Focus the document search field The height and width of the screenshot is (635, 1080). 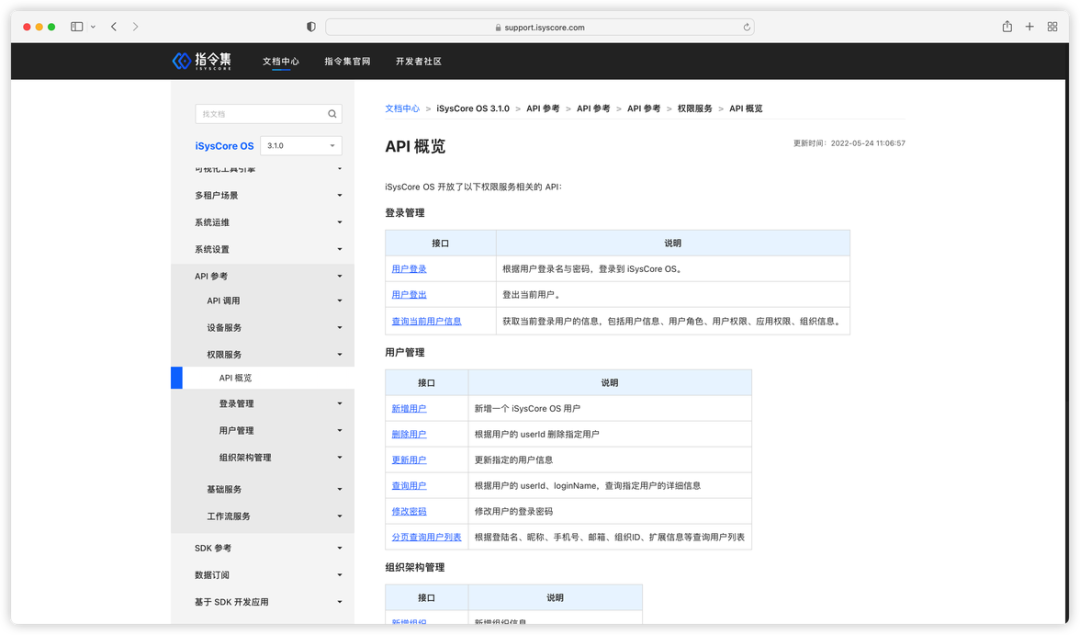tap(269, 114)
